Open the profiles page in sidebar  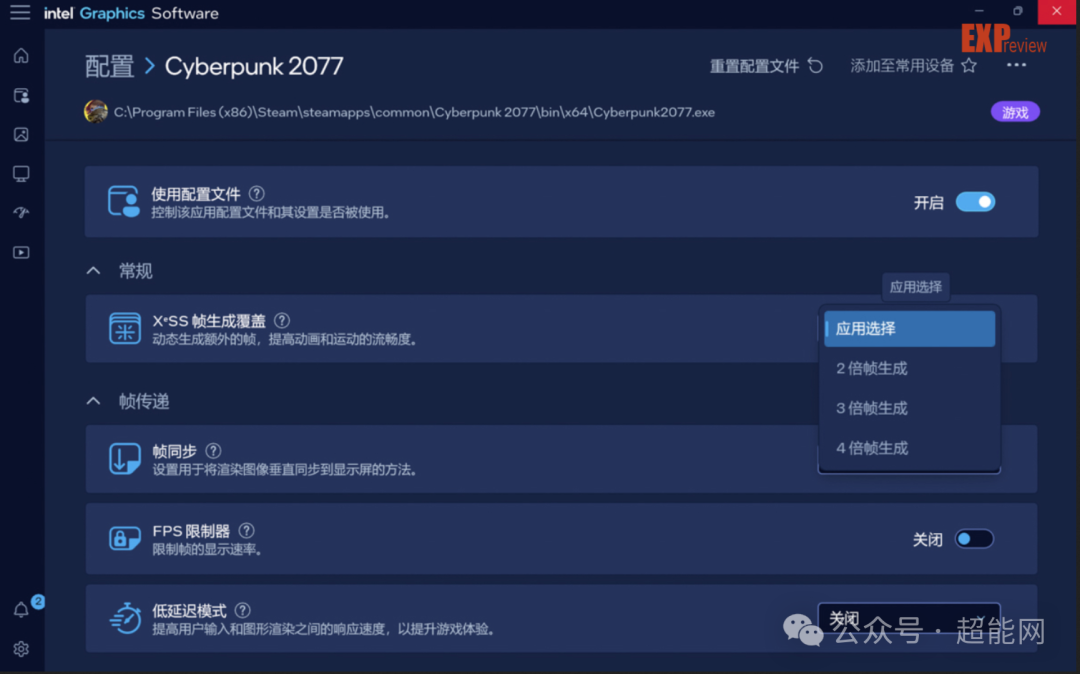(x=21, y=95)
